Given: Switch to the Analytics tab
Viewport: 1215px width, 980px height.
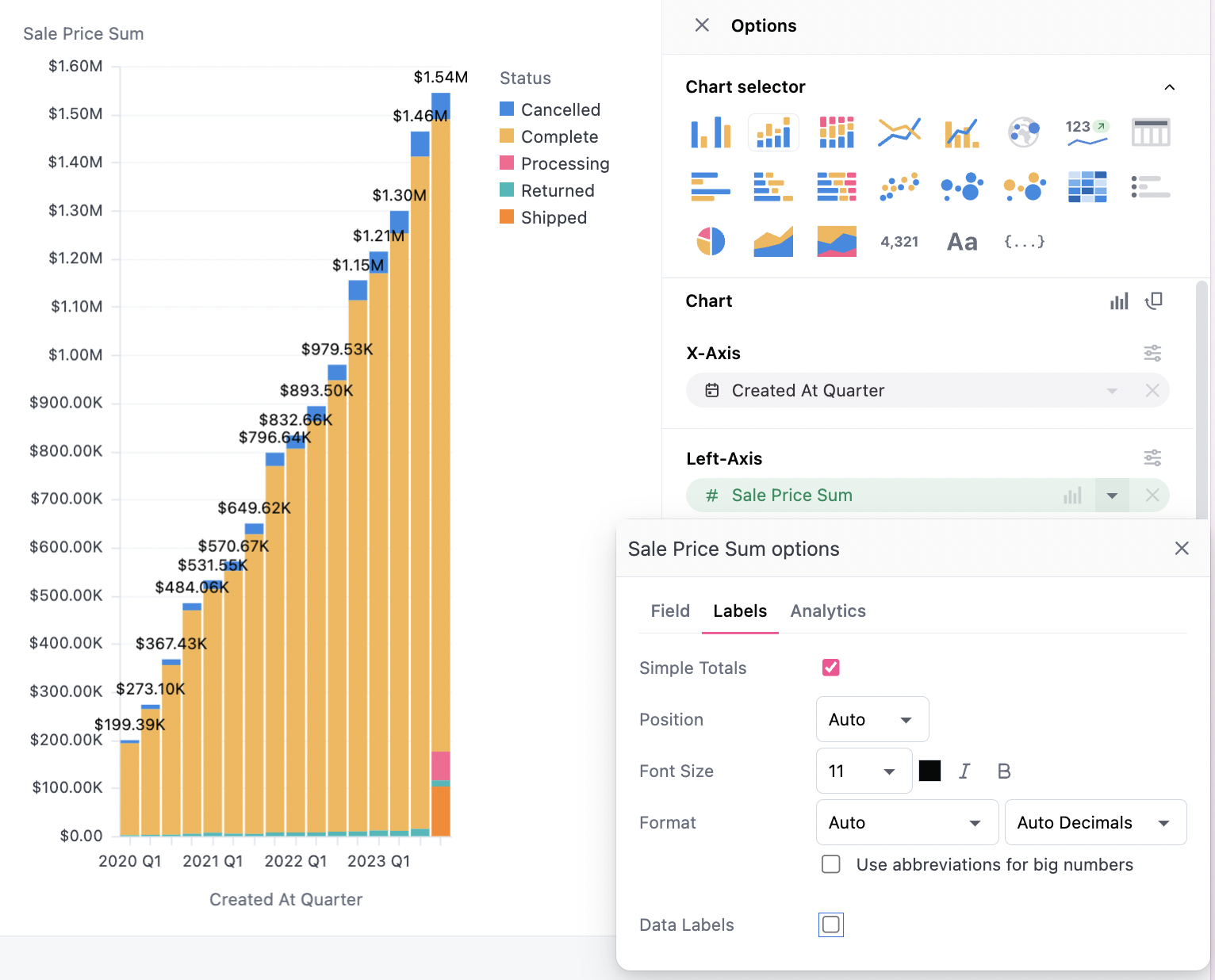Looking at the screenshot, I should point(828,611).
